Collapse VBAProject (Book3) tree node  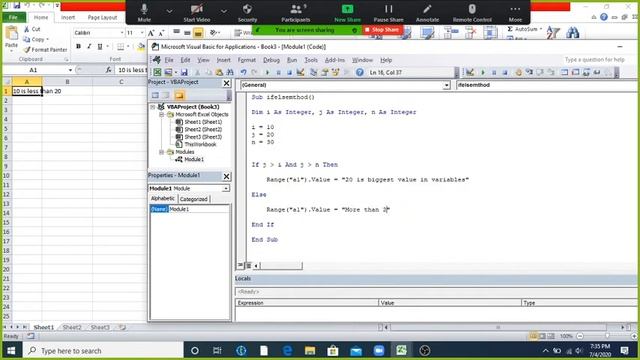(153, 107)
